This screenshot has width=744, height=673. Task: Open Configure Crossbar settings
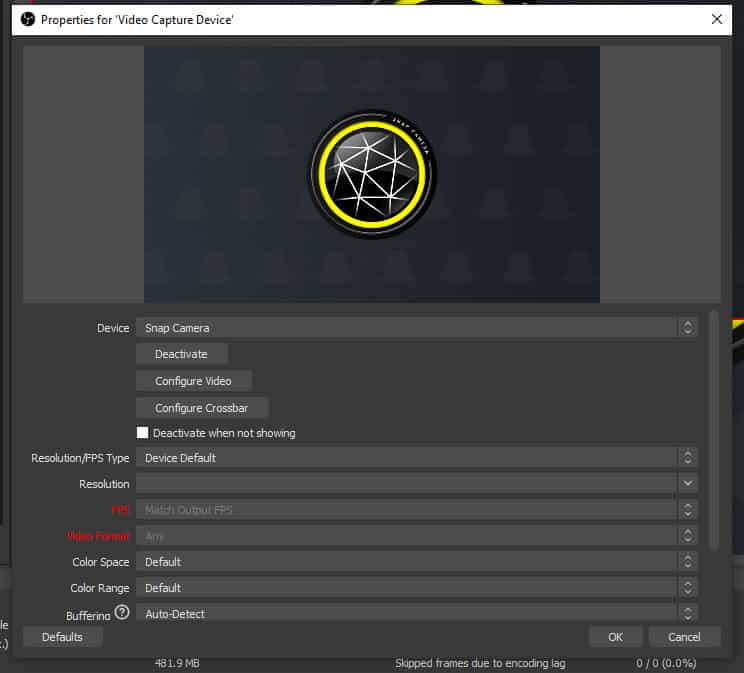tap(202, 408)
